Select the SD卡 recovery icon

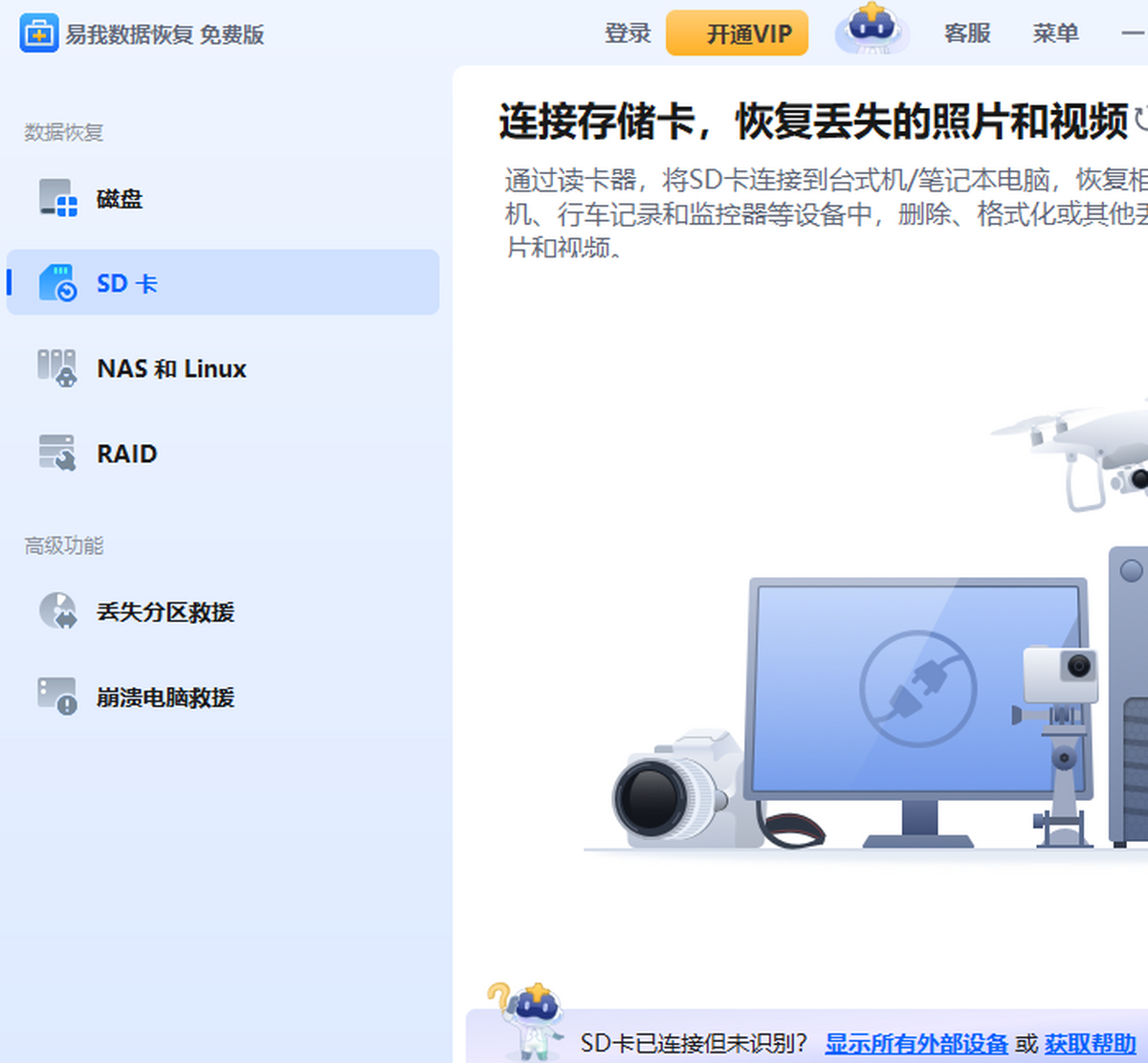(58, 282)
